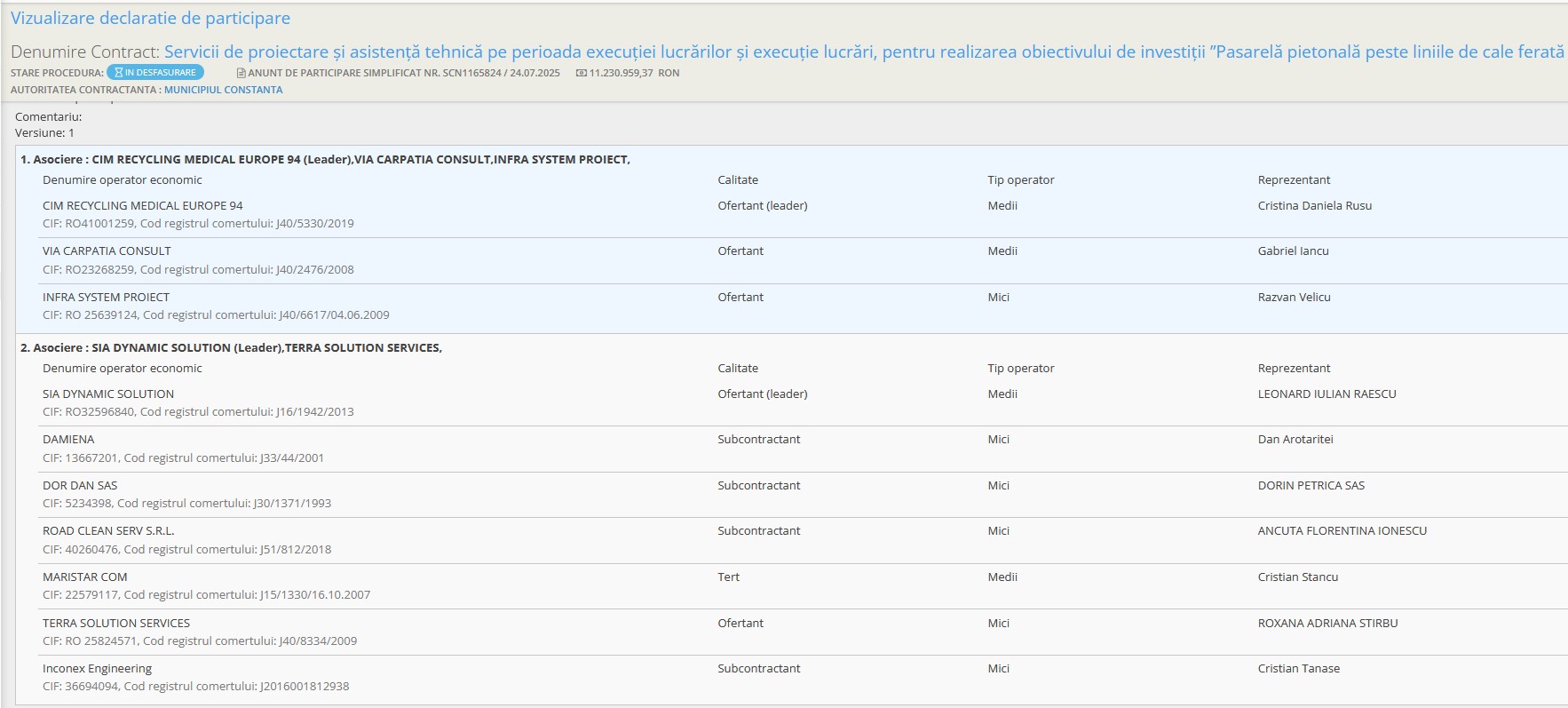
Task: Click CIF RO41001259 registration line
Action: click(x=198, y=224)
